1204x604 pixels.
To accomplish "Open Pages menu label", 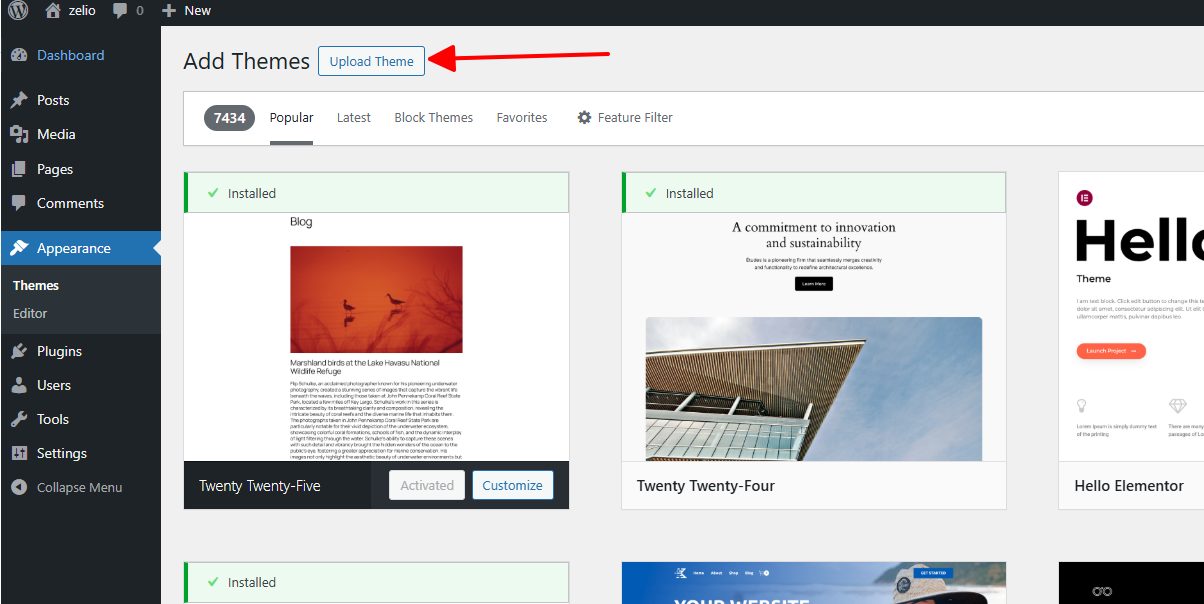I will [55, 169].
